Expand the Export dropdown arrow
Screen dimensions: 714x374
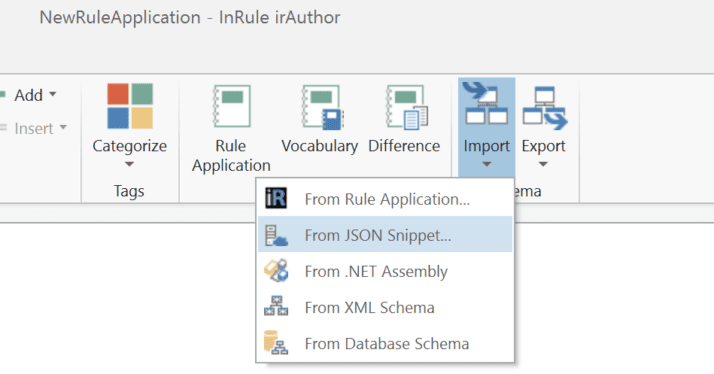pyautogui.click(x=543, y=164)
